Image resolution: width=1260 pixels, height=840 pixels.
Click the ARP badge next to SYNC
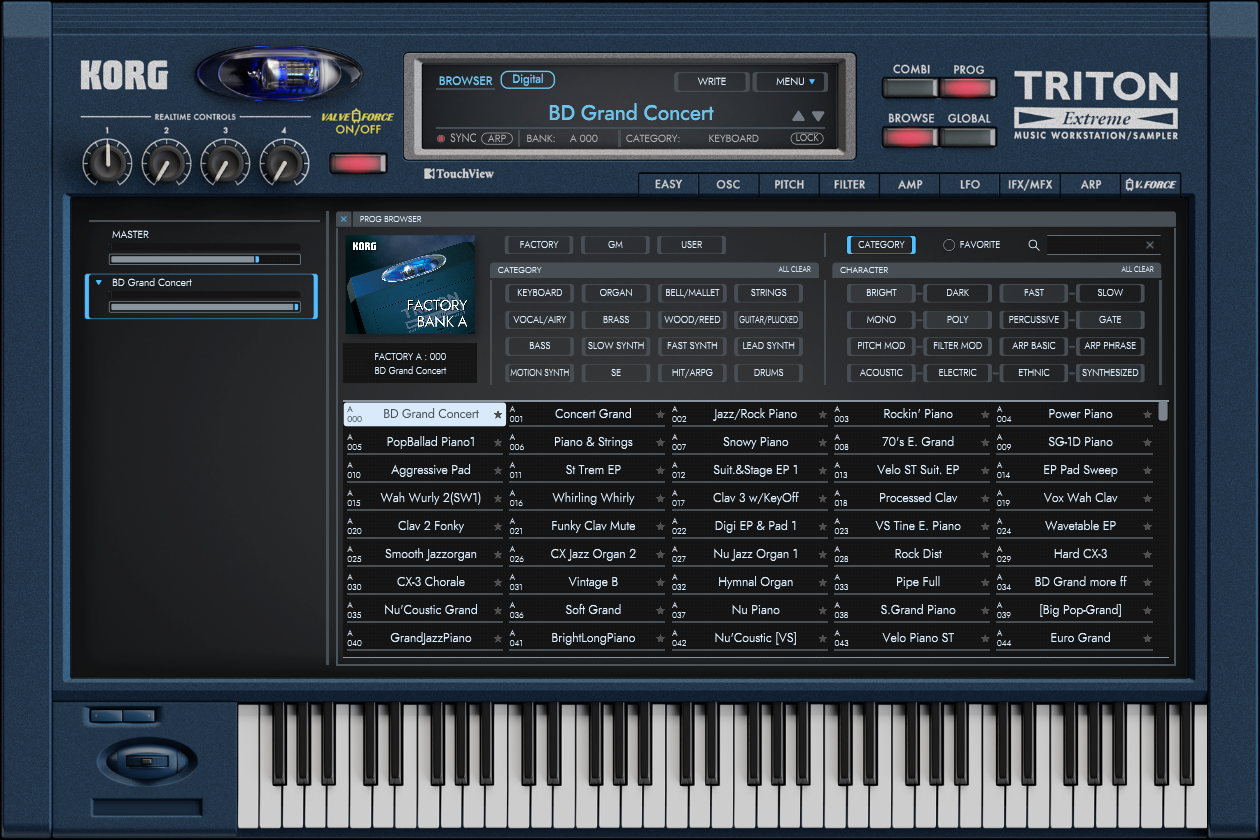pos(497,138)
